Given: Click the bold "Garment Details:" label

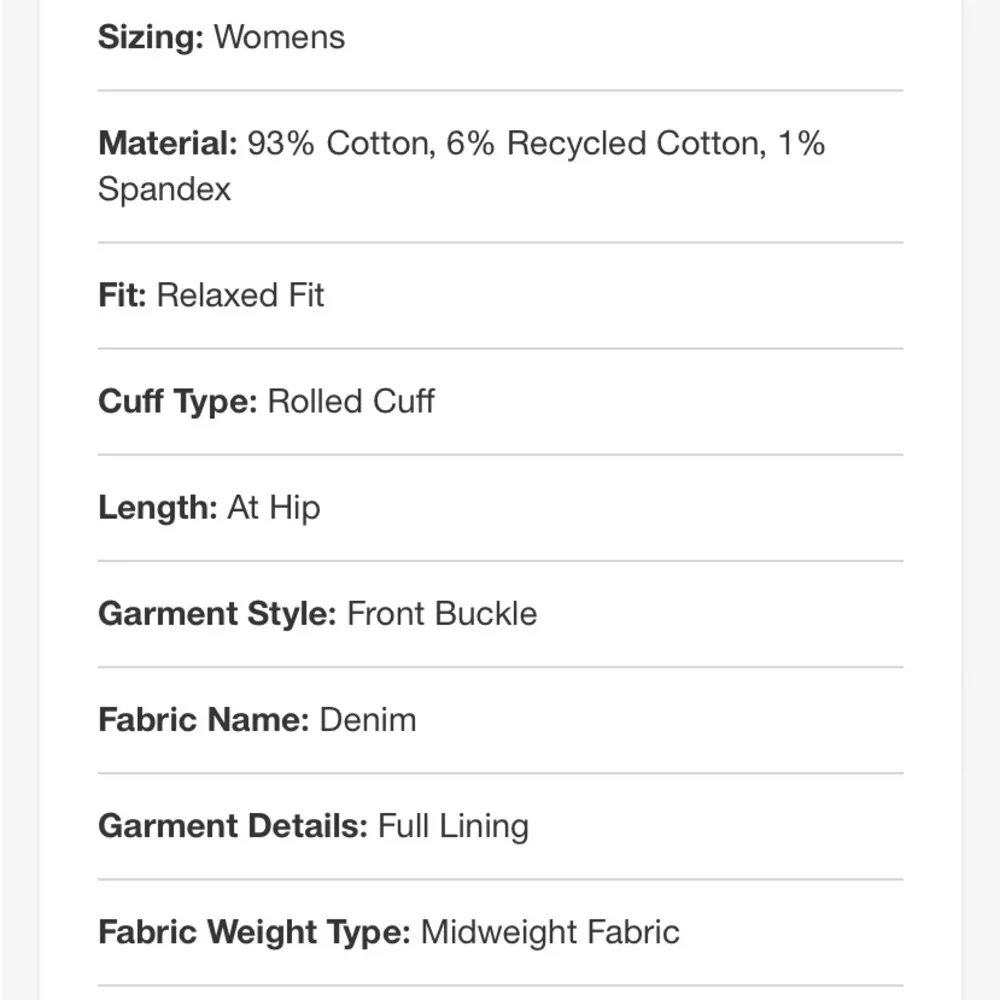Looking at the screenshot, I should 233,826.
